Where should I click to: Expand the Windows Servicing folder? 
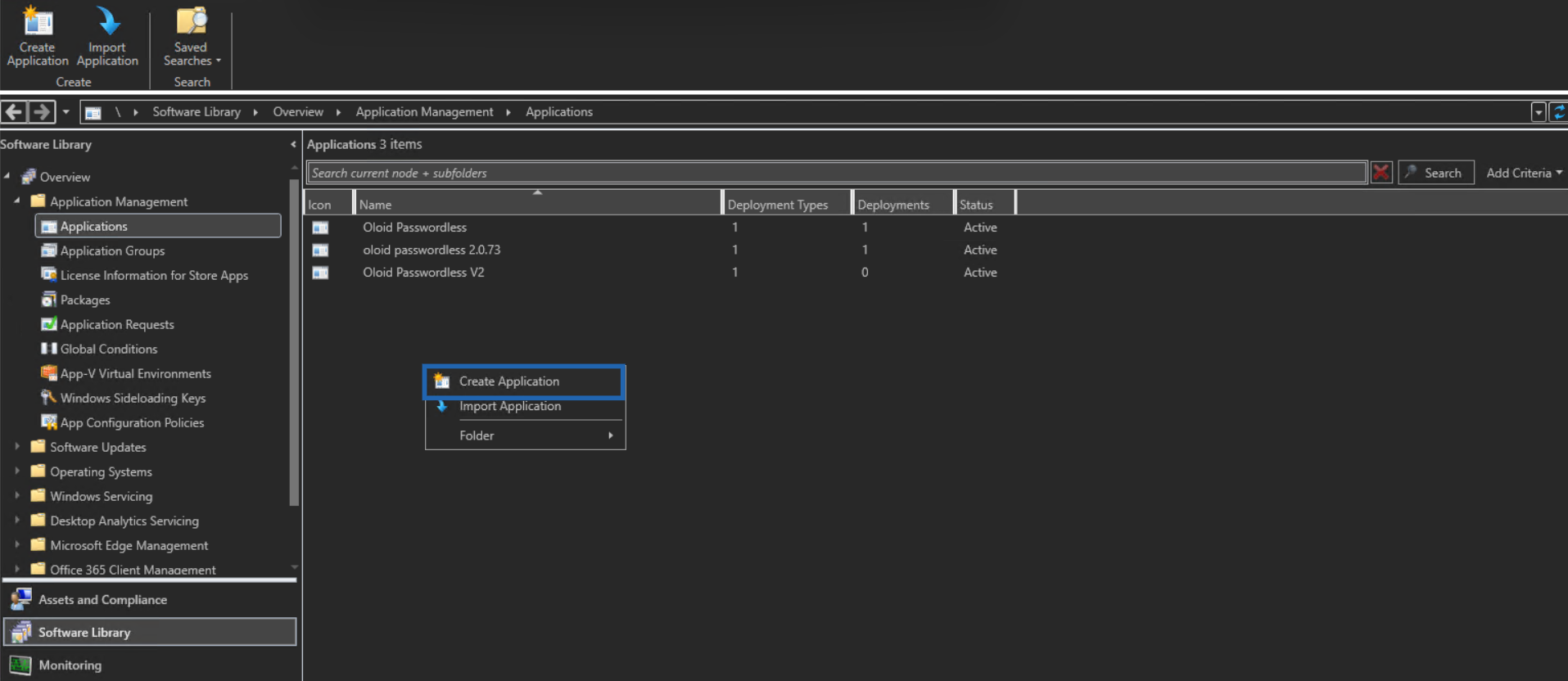17,496
